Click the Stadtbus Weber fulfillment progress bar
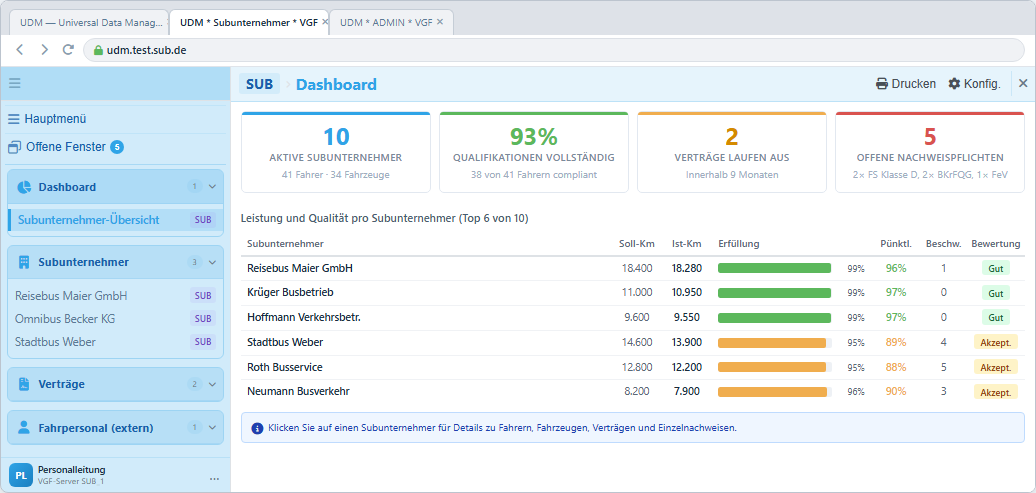The width and height of the screenshot is (1036, 493). (774, 342)
